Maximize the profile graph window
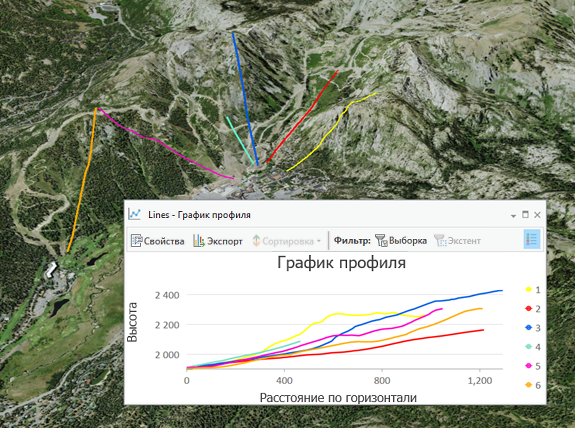Screen dimensions: 575x428 point(525,215)
